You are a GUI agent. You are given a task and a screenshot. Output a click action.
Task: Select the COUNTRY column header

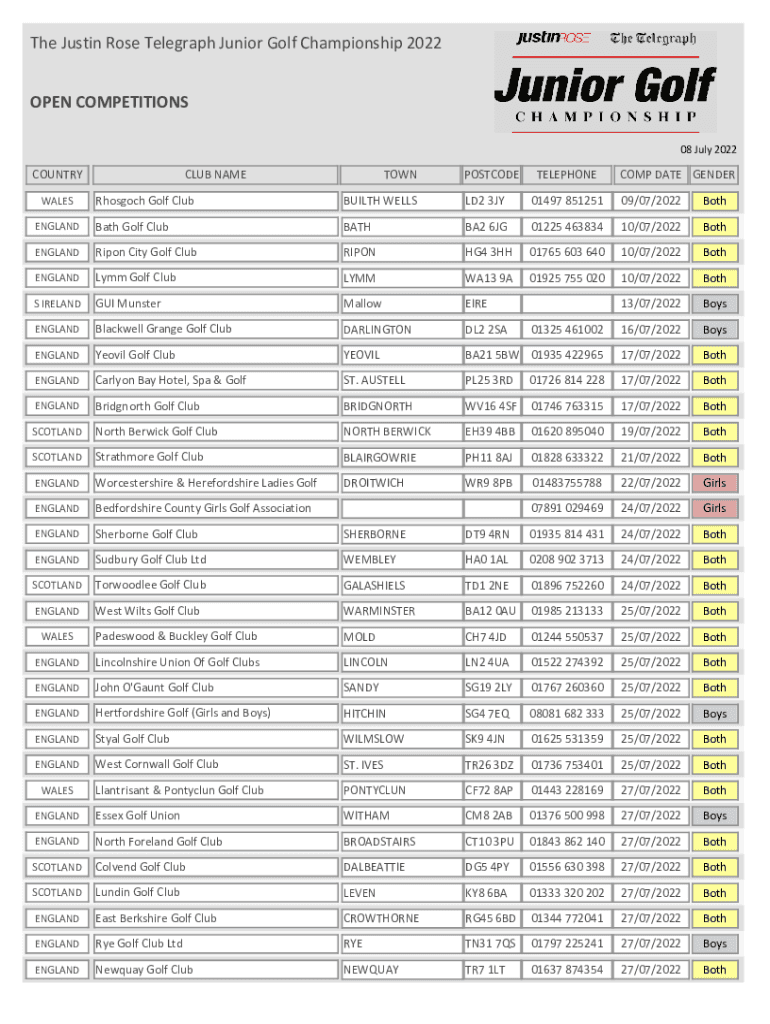pyautogui.click(x=58, y=174)
